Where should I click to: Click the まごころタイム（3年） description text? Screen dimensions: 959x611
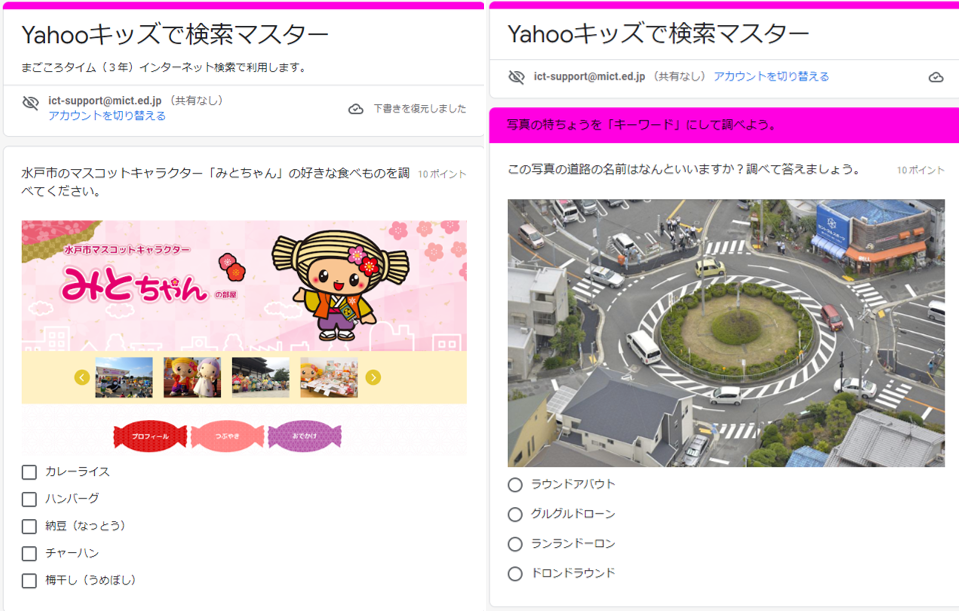click(x=164, y=67)
